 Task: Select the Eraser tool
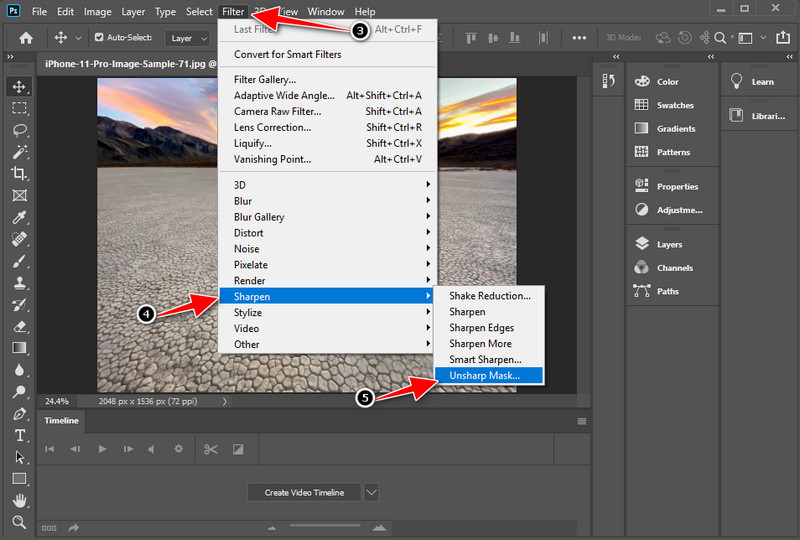pos(19,326)
